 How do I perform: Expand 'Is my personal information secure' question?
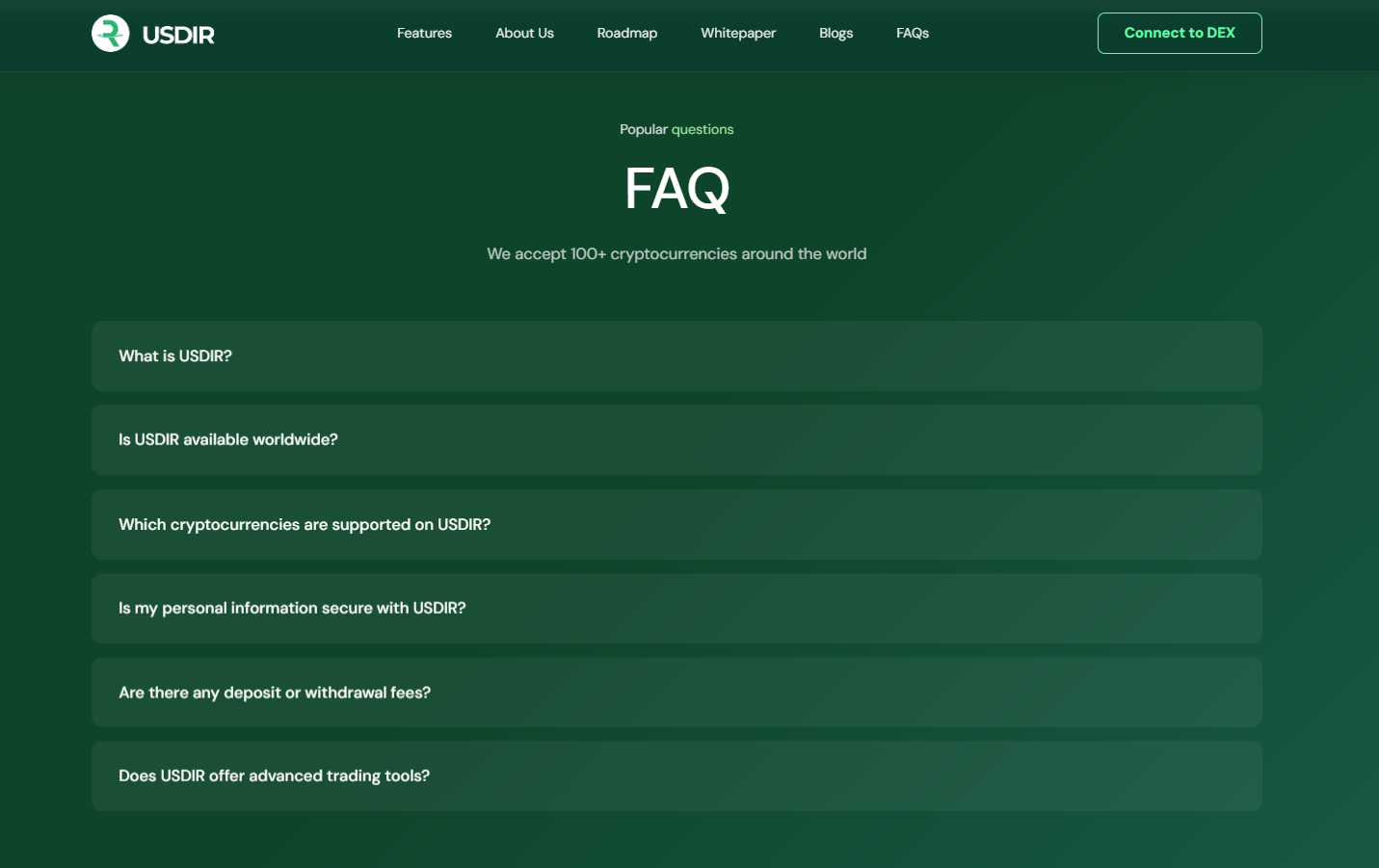tap(676, 608)
